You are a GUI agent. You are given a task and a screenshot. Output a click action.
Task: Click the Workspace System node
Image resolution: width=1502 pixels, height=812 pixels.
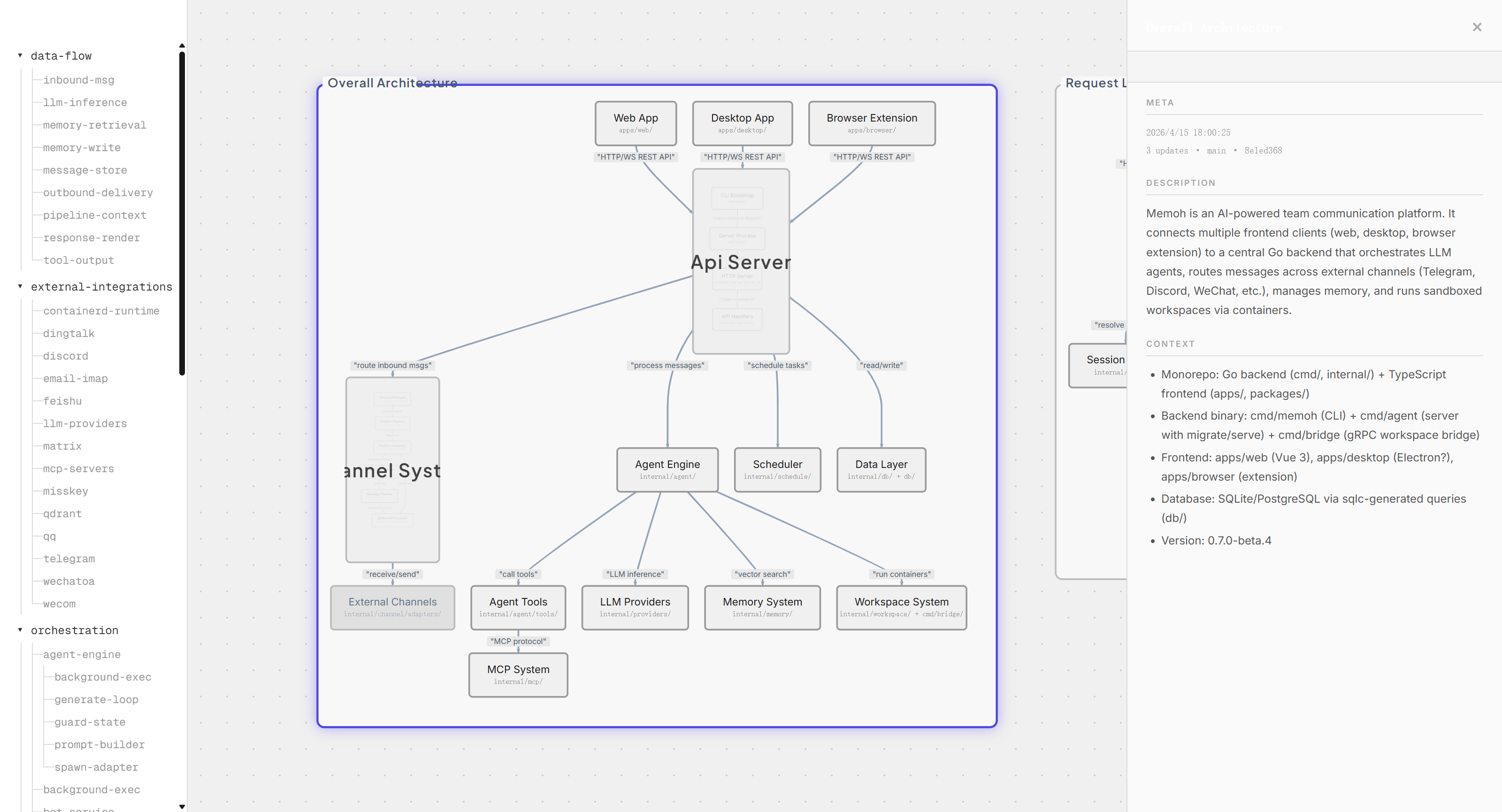pyautogui.click(x=901, y=607)
